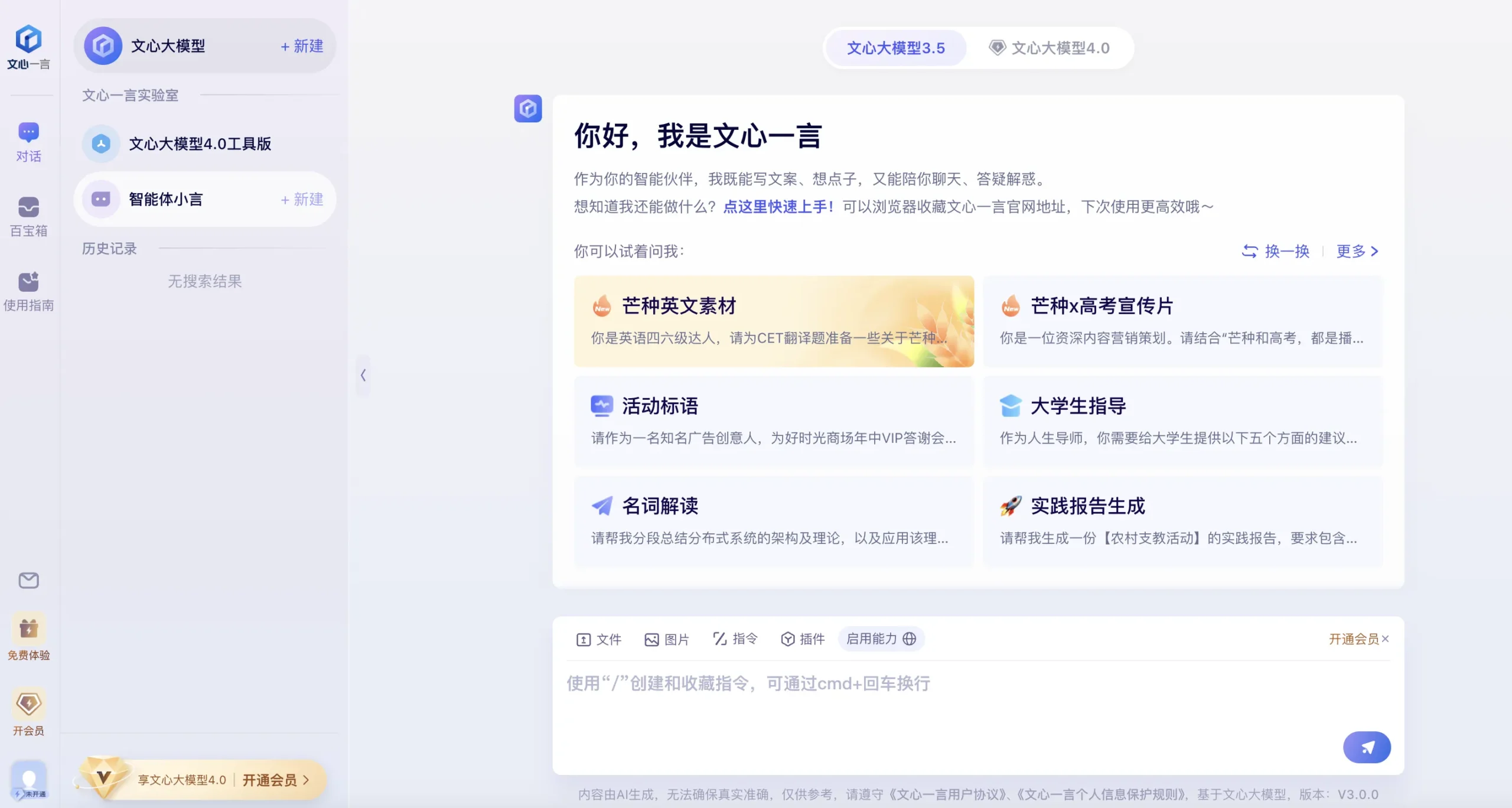
Task: Open the 插件 plugins tool
Action: [802, 639]
